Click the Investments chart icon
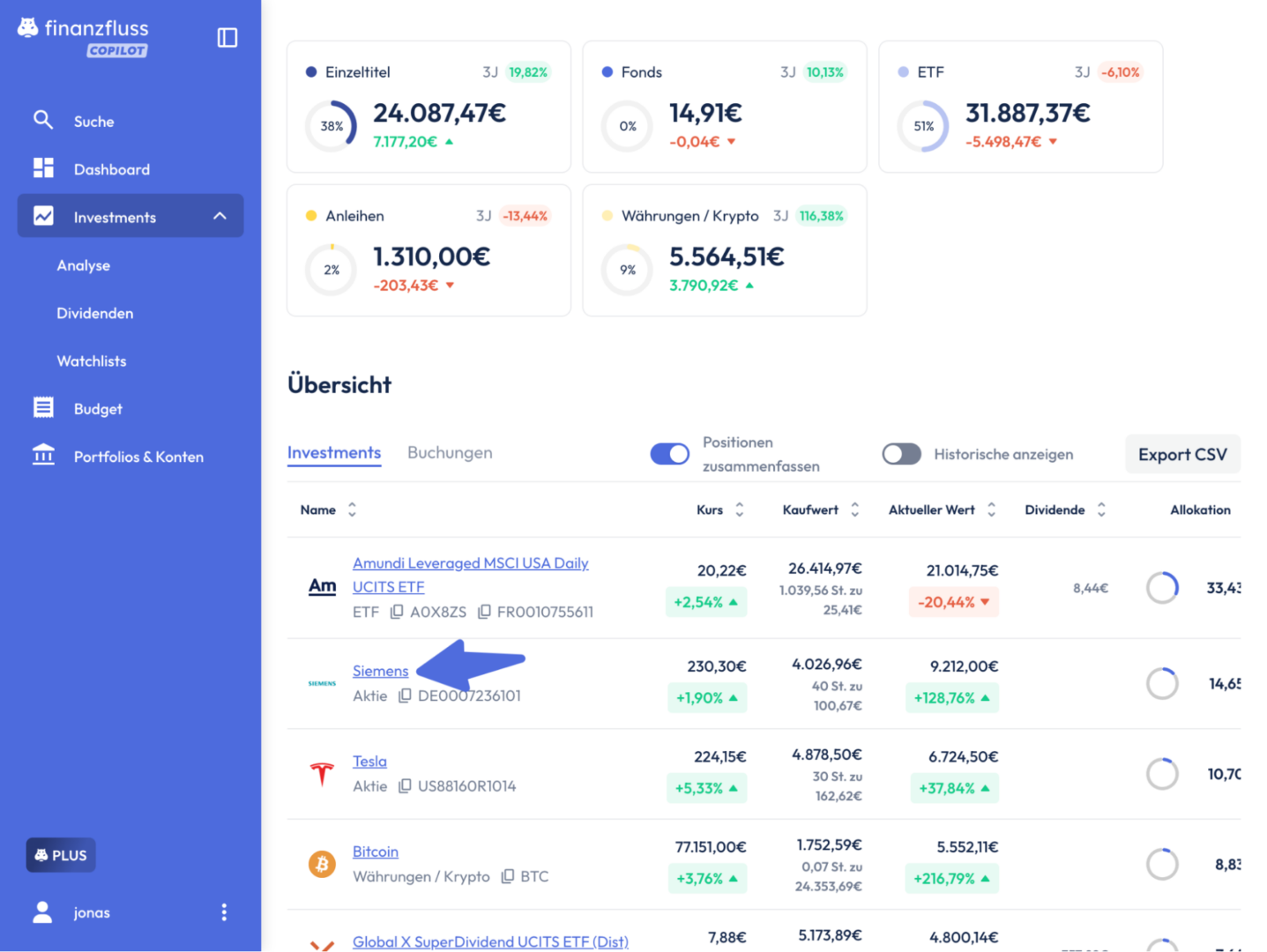The width and height of the screenshot is (1267, 952). 43,216
